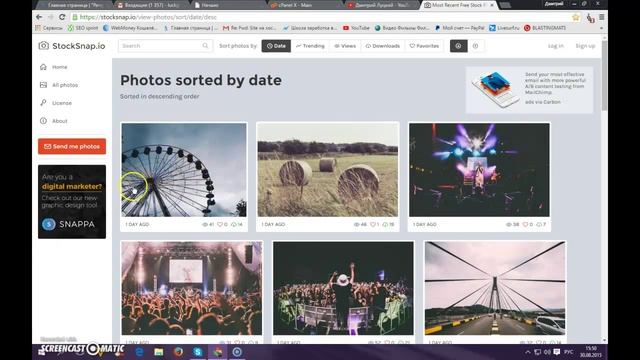Sort photos by Favorites

tap(424, 46)
